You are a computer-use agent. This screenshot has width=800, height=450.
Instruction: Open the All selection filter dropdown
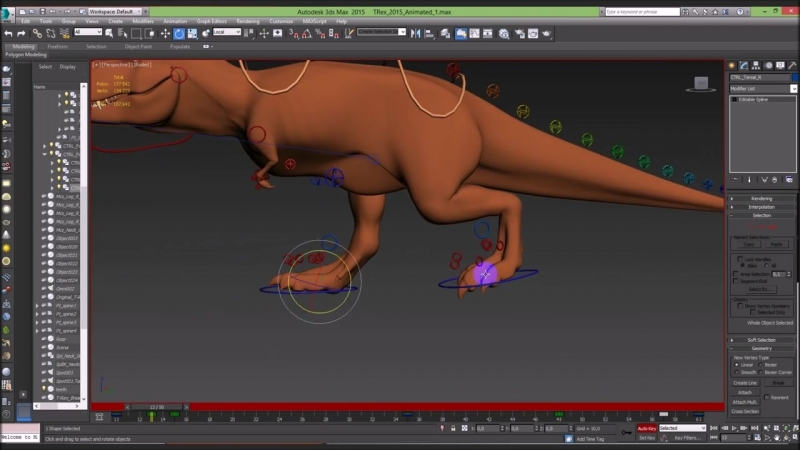click(x=88, y=32)
